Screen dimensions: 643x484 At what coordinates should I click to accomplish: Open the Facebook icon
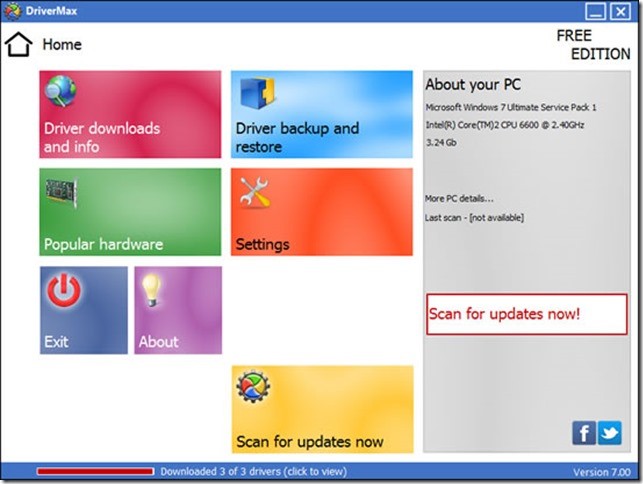584,433
